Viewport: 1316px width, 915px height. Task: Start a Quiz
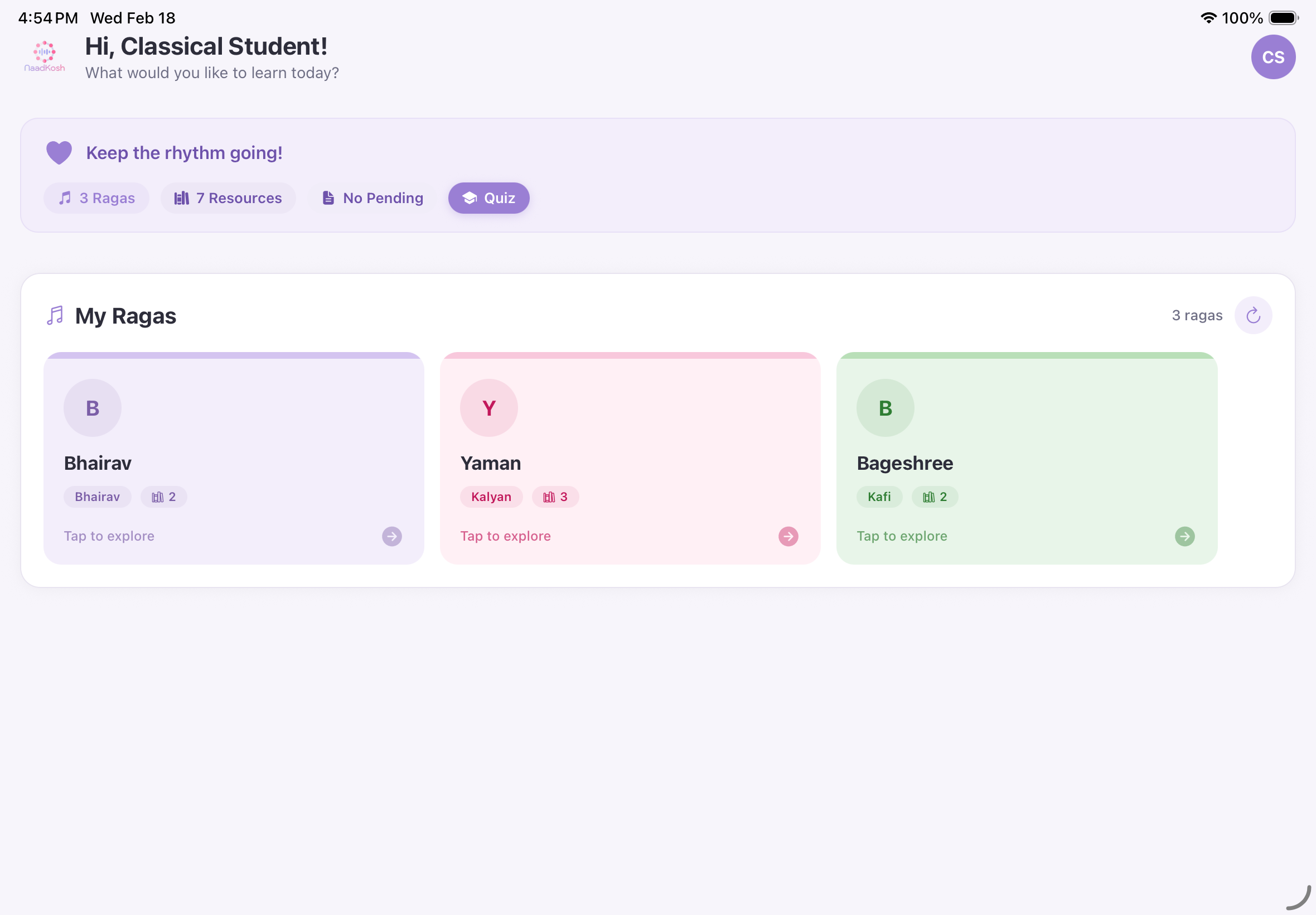488,198
